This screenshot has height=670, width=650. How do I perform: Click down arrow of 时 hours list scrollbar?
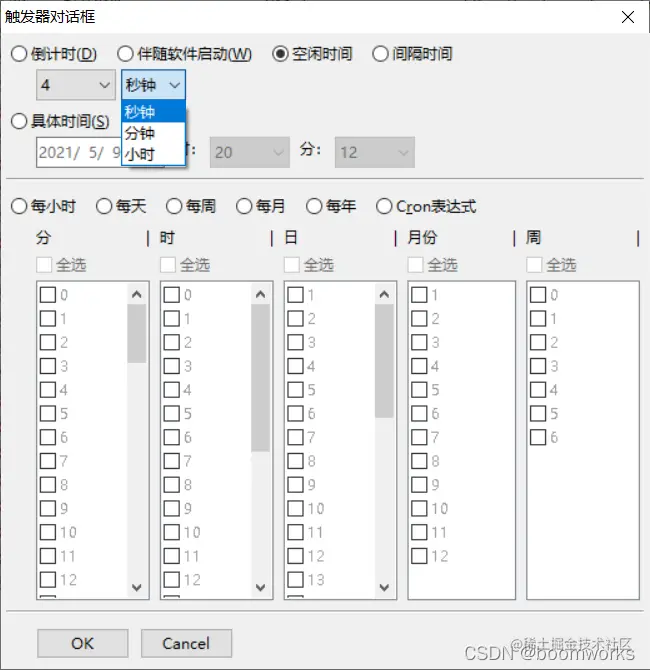261,587
